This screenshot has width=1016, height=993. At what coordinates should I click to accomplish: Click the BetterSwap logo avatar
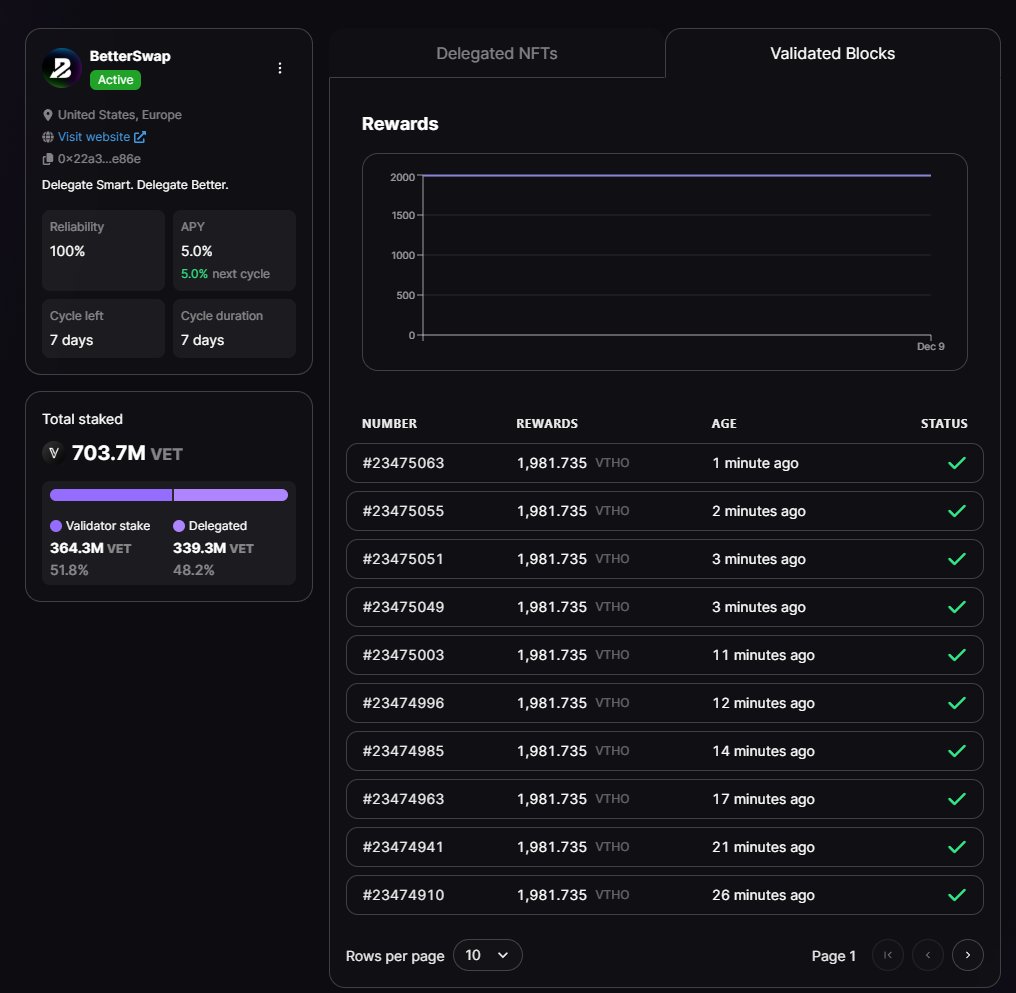[62, 67]
